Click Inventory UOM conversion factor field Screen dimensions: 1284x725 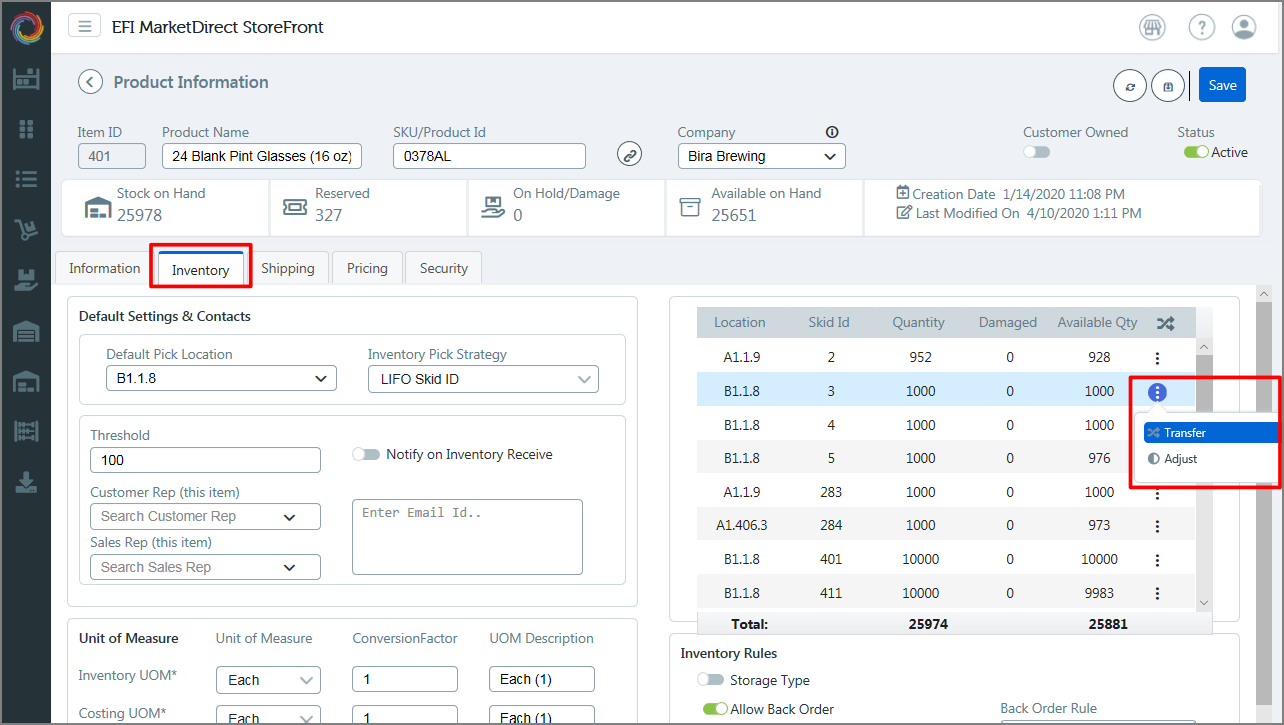pyautogui.click(x=405, y=679)
